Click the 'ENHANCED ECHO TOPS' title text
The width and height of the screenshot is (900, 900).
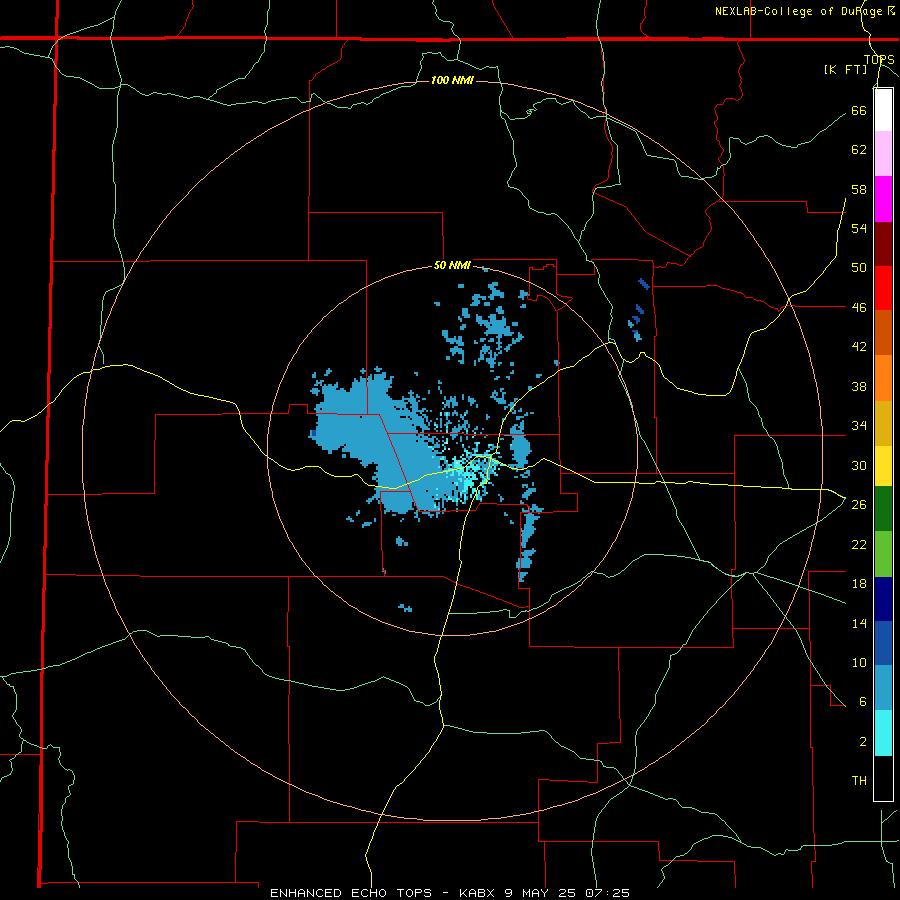coord(351,893)
